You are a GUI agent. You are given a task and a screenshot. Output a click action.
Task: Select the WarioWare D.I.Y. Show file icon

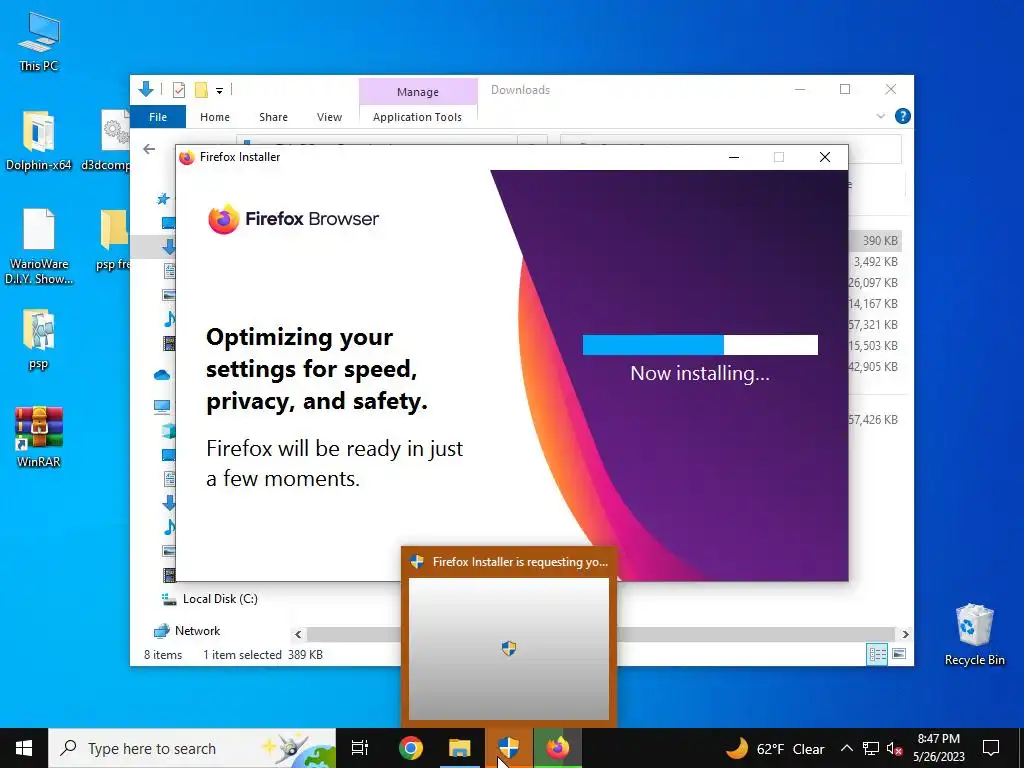[x=39, y=246]
